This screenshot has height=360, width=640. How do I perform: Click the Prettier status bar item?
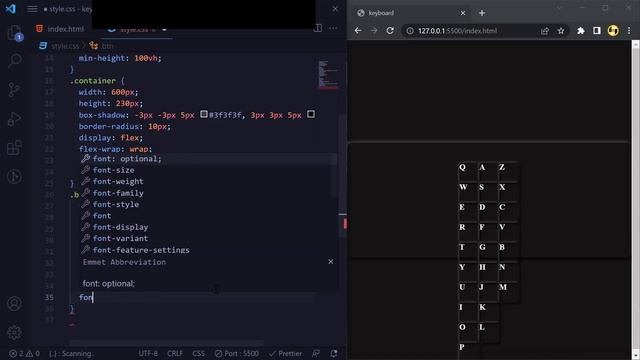click(286, 353)
